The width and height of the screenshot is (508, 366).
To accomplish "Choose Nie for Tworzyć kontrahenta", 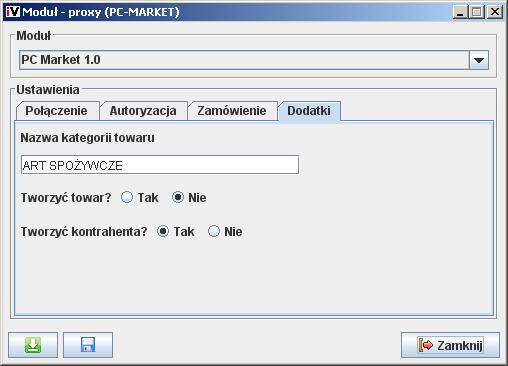I will tap(214, 231).
